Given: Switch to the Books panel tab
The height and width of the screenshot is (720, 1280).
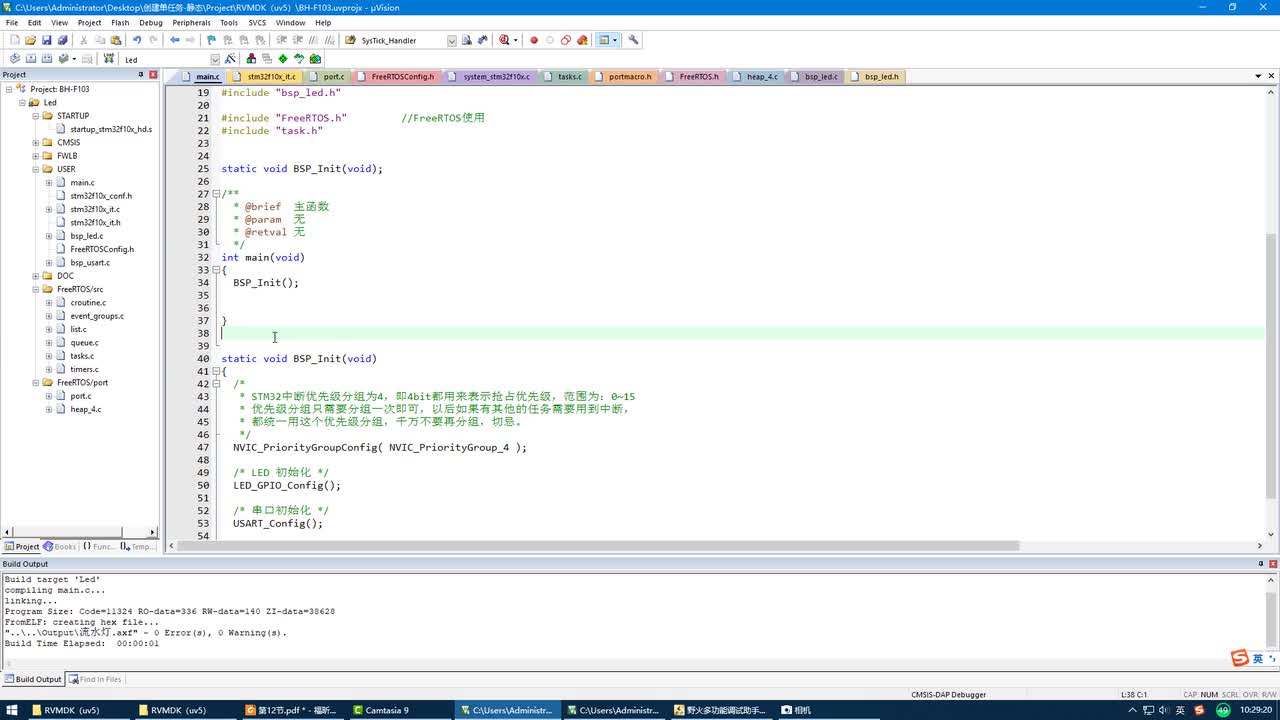Looking at the screenshot, I should tap(59, 546).
